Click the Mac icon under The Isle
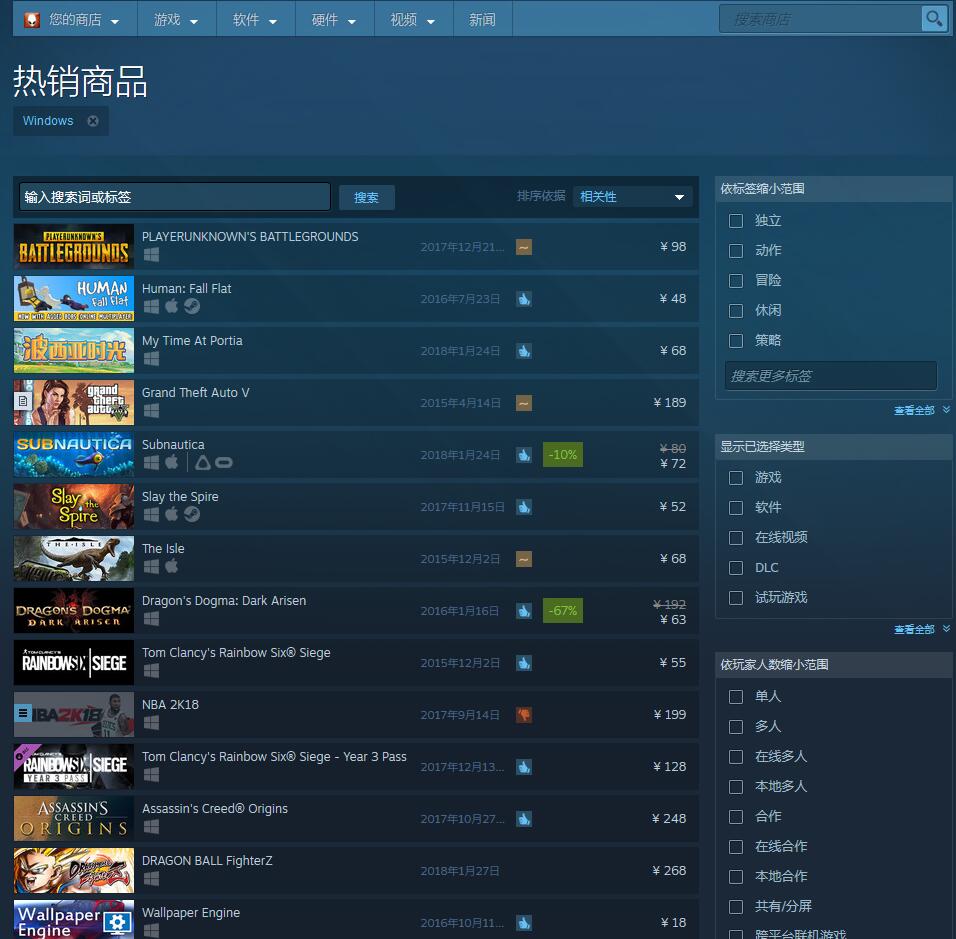This screenshot has height=939, width=956. pos(172,566)
